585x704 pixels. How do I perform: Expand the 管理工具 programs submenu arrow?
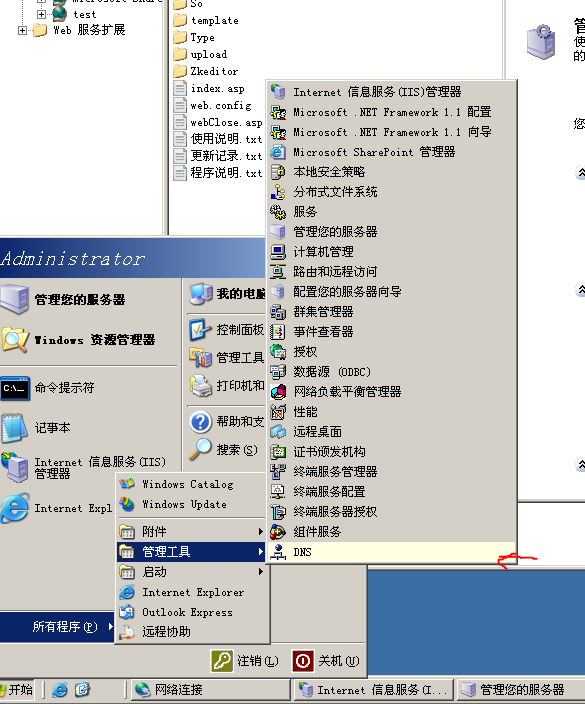coord(260,551)
